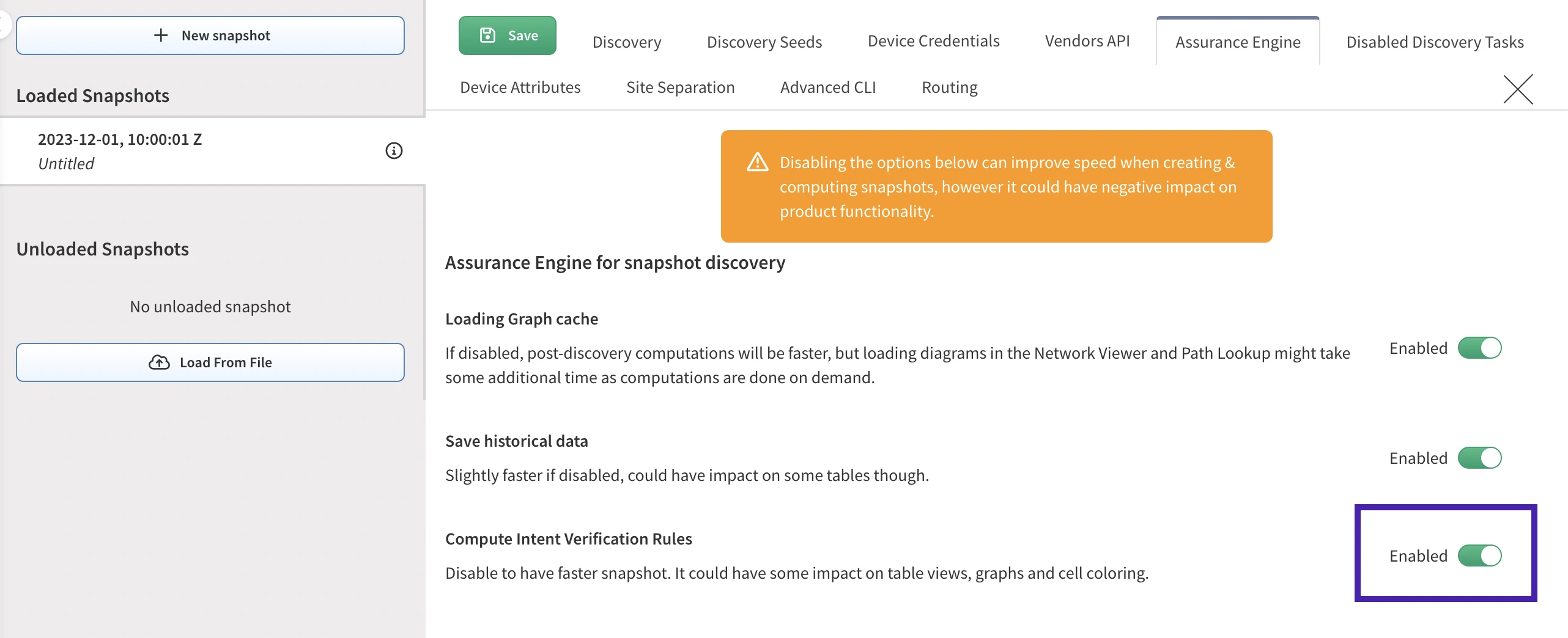Click the snapshot info icon
The height and width of the screenshot is (638, 1568).
click(x=394, y=151)
